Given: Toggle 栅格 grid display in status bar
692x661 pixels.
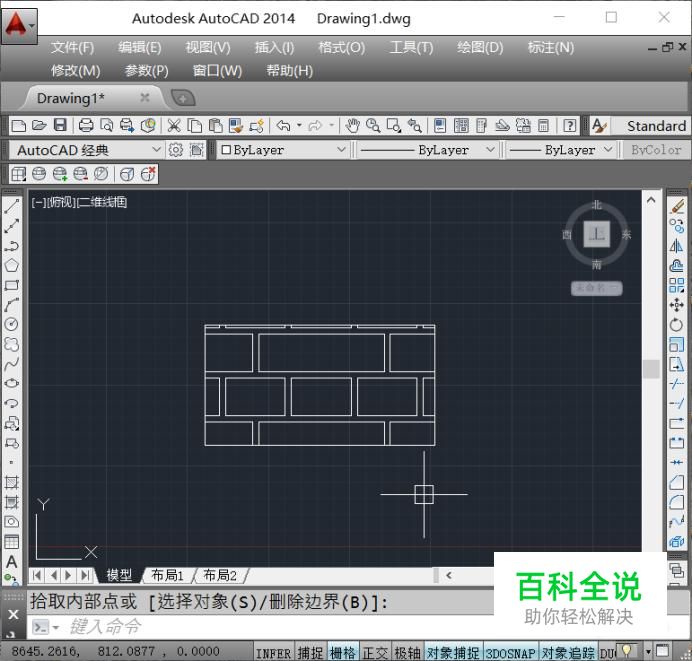Looking at the screenshot, I should (343, 652).
